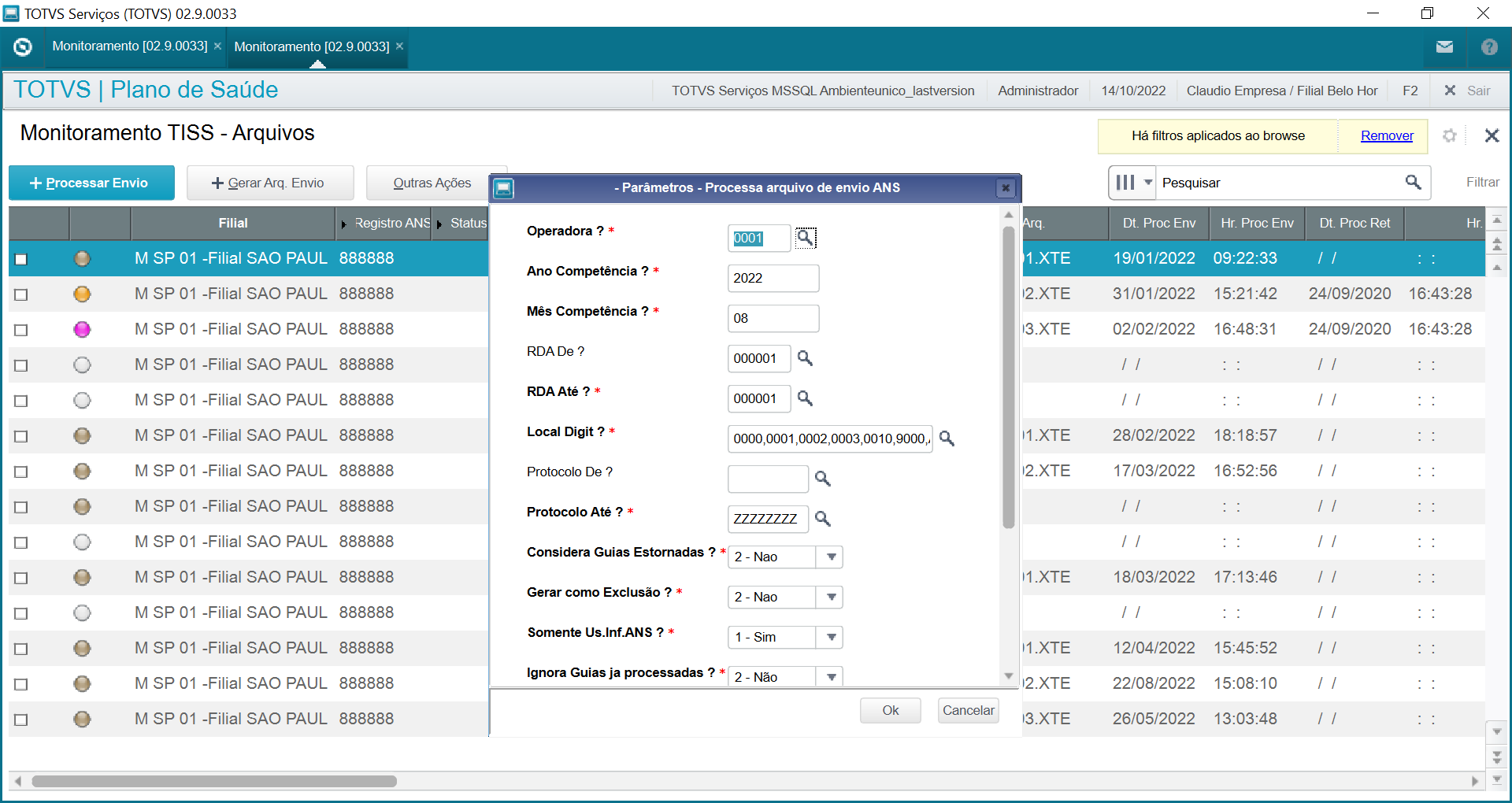Check the box on the 26/05/2022 row

point(21,720)
